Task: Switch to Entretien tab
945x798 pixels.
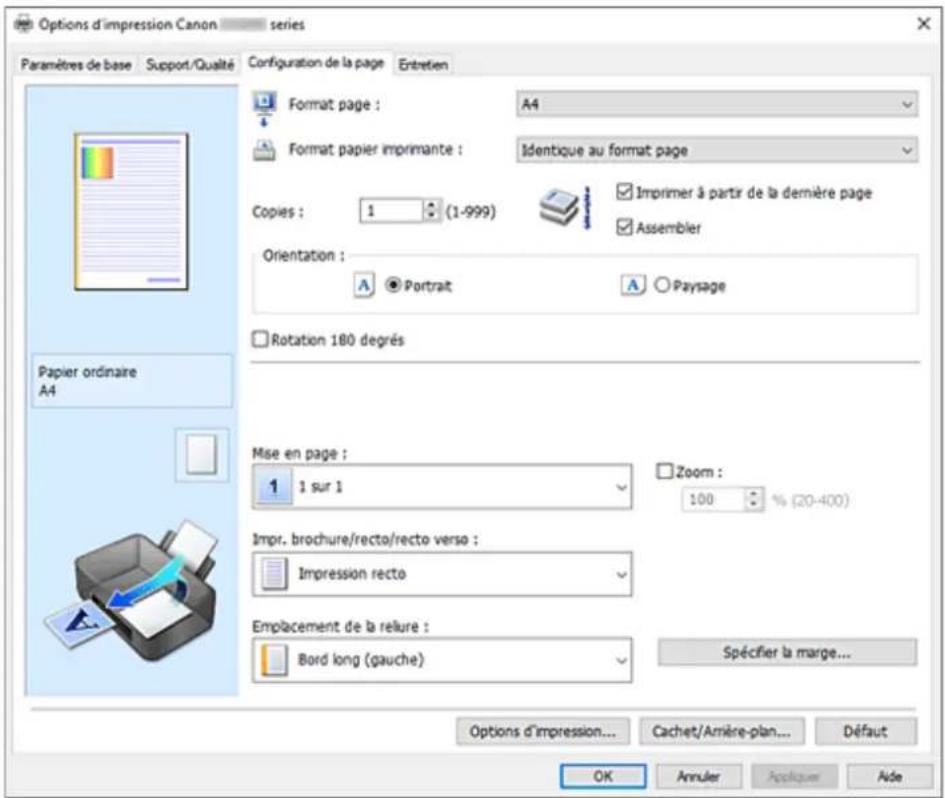Action: coord(423,64)
